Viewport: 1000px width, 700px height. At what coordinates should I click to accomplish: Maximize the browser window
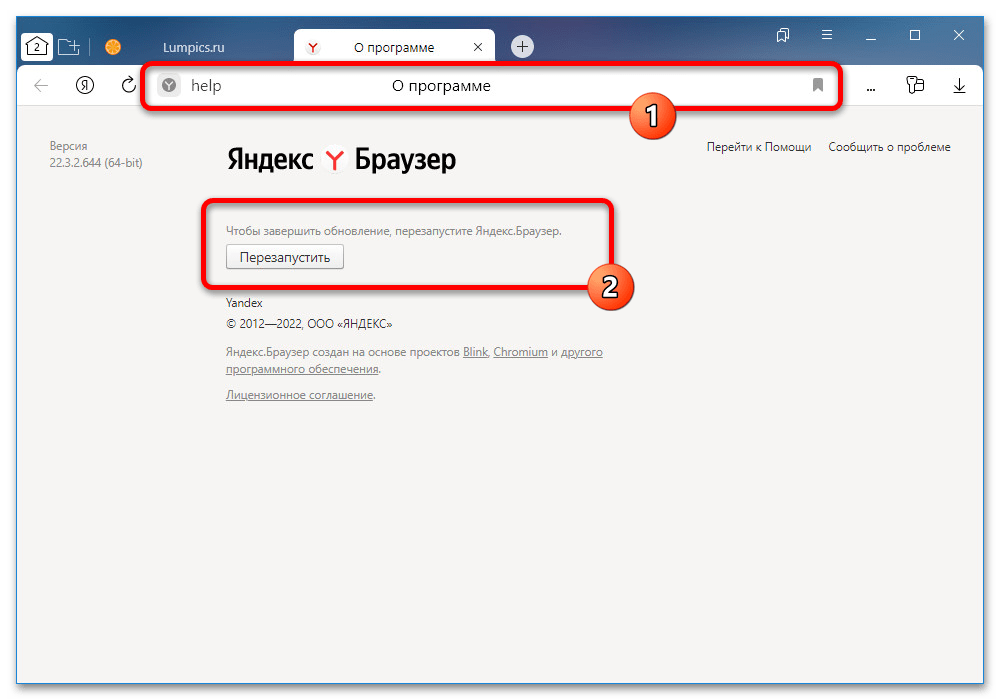click(915, 35)
